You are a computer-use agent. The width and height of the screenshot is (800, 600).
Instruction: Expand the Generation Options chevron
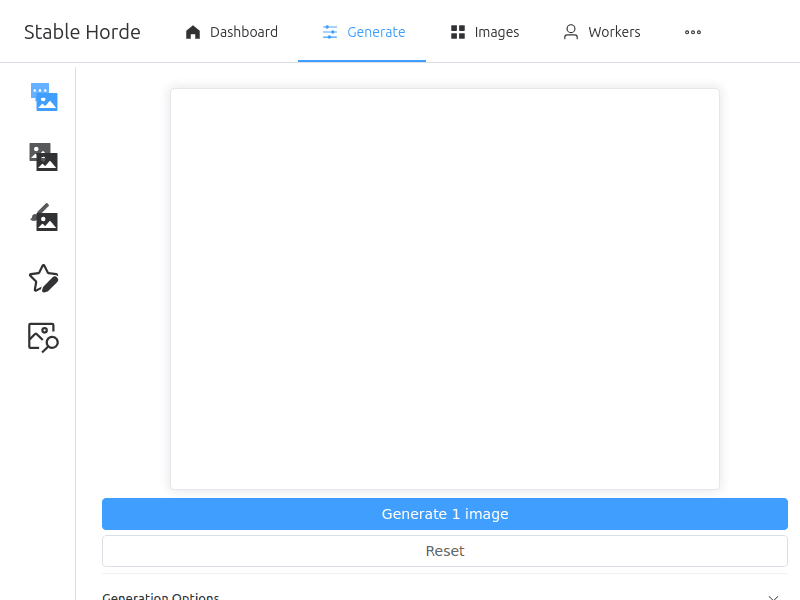[773, 596]
